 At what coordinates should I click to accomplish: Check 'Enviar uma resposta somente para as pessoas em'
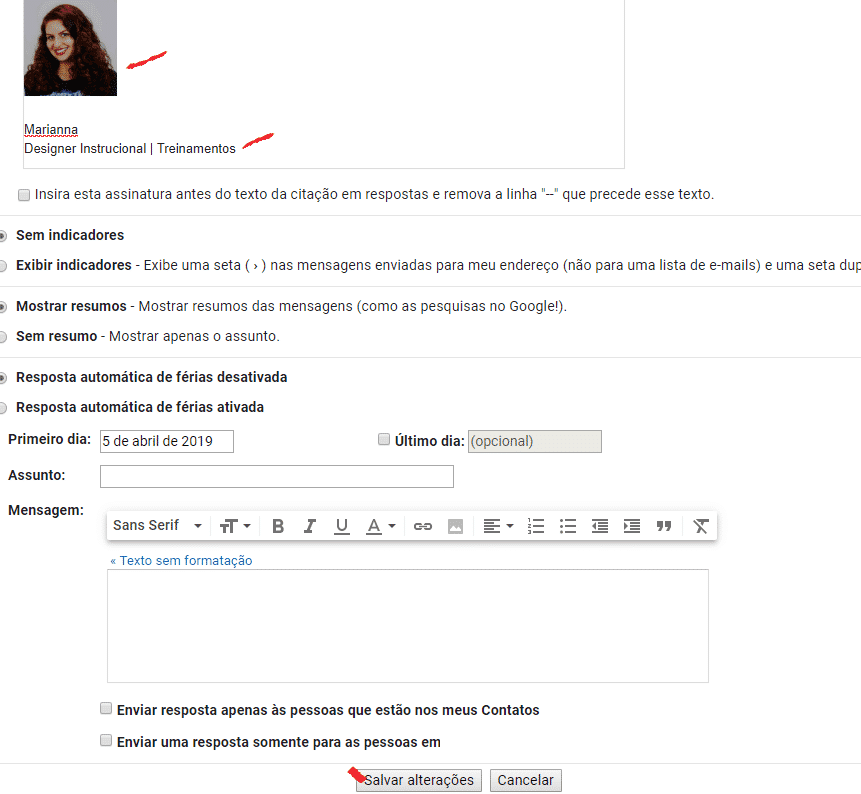[x=106, y=740]
